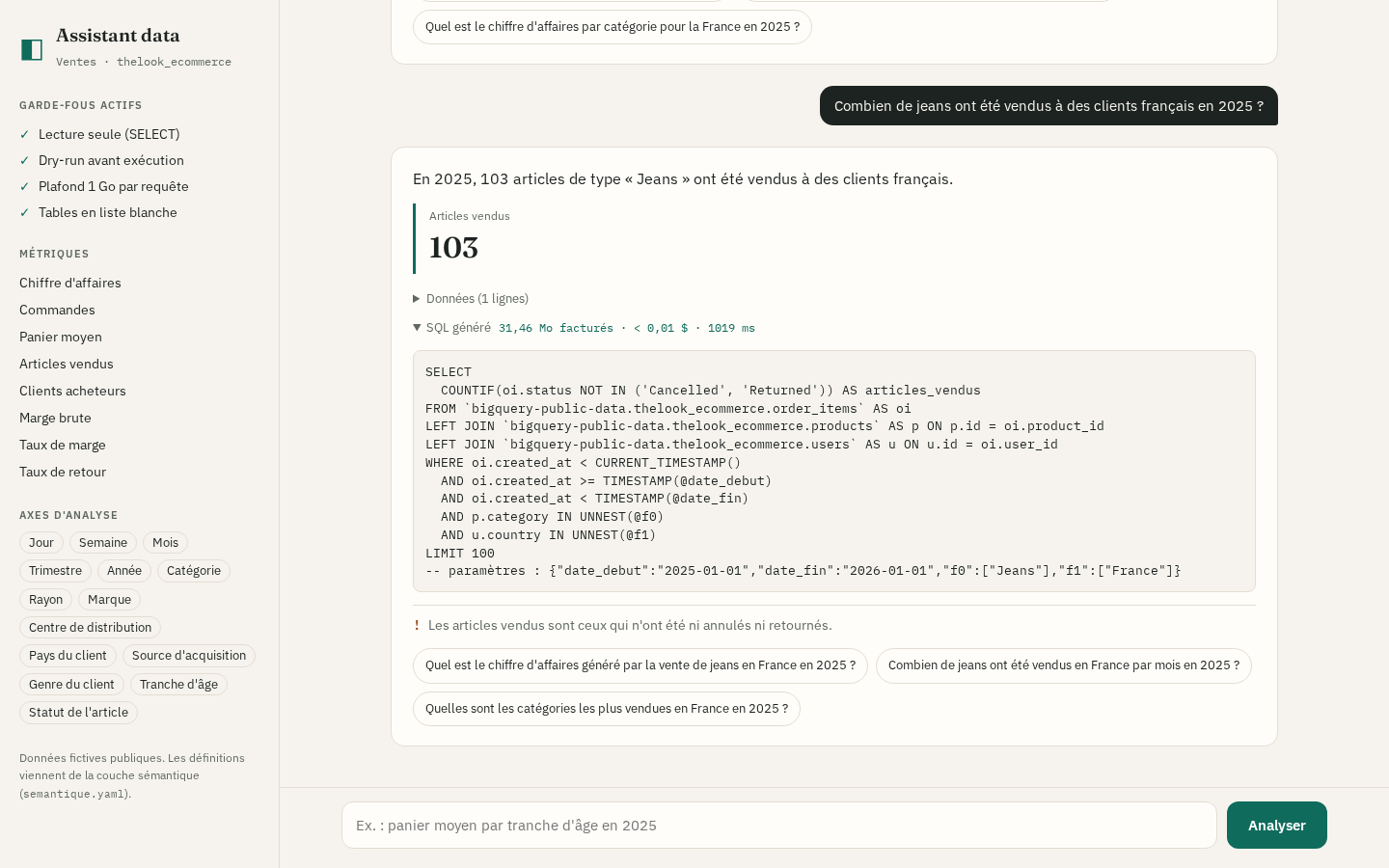Select the Catégorie axis chip
The height and width of the screenshot is (868, 1389).
[194, 571]
